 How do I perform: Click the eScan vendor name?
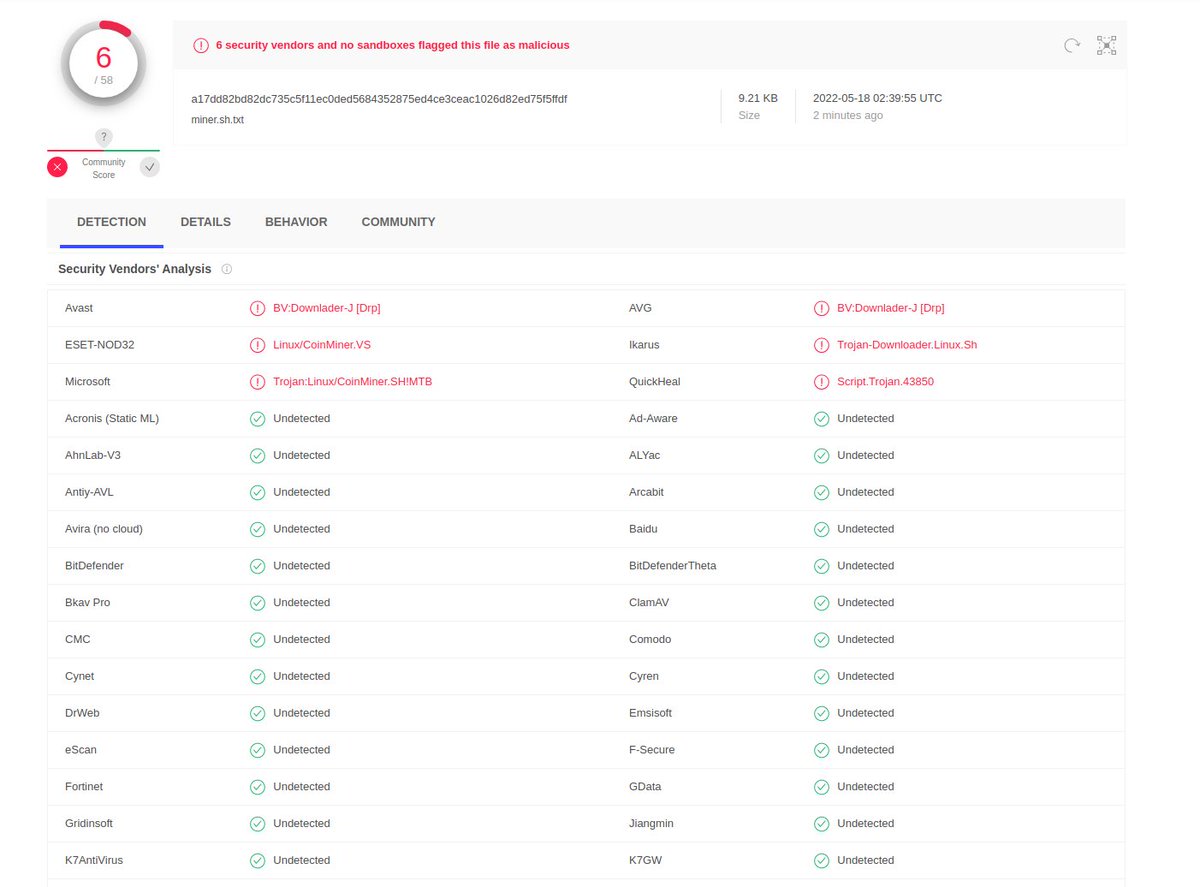(x=81, y=750)
